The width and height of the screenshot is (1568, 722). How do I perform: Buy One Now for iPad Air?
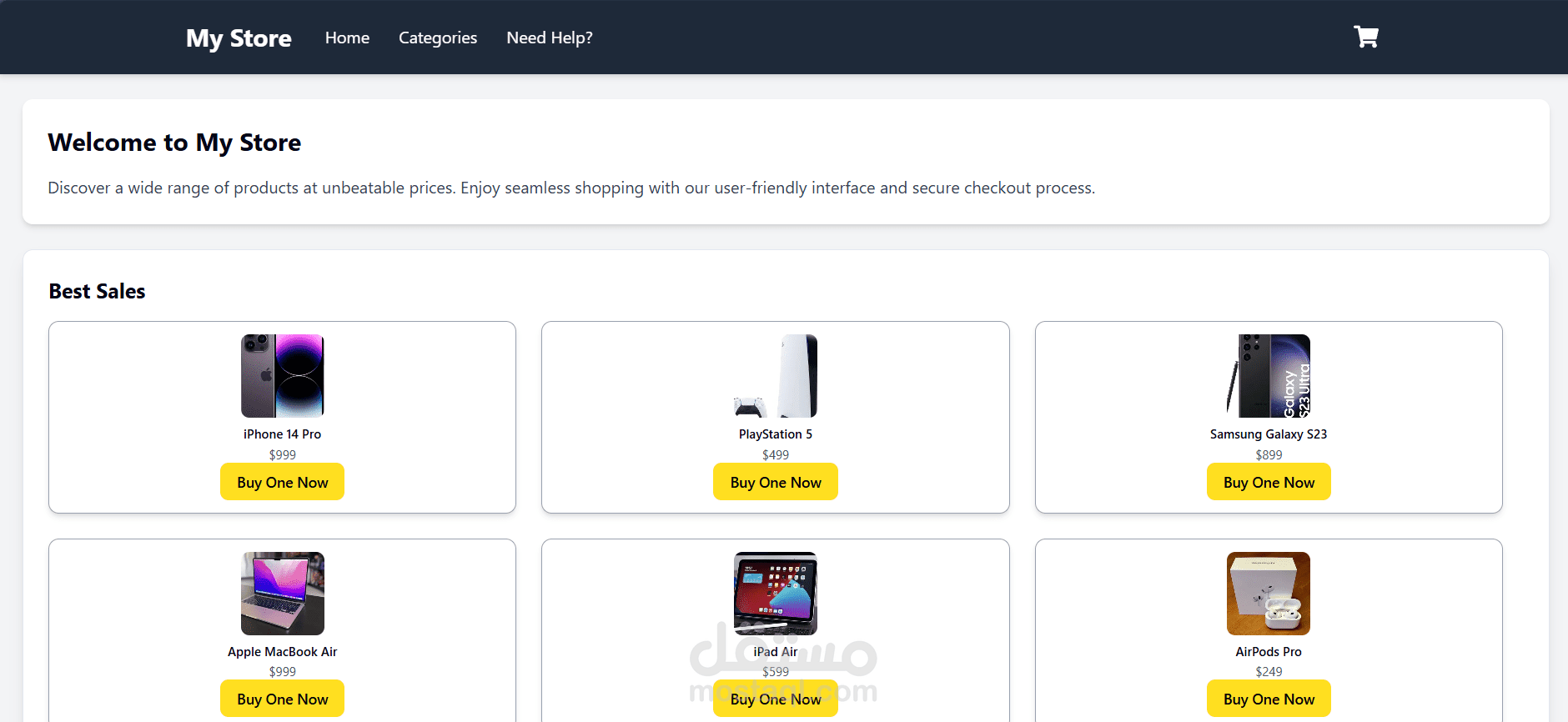(x=776, y=699)
